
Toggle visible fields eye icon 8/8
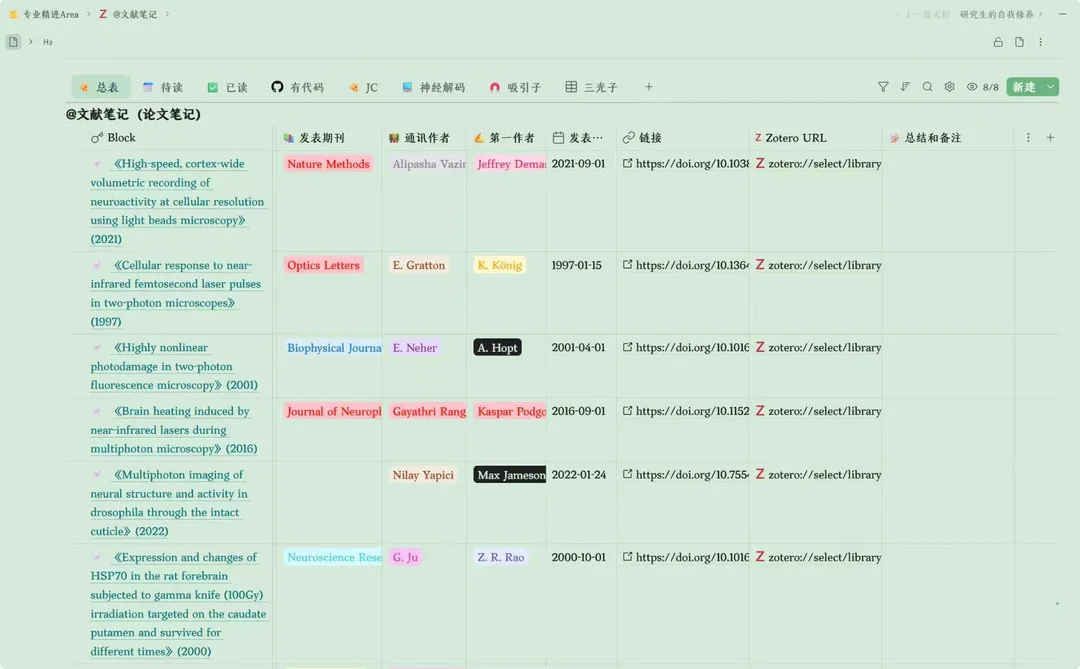coord(982,87)
